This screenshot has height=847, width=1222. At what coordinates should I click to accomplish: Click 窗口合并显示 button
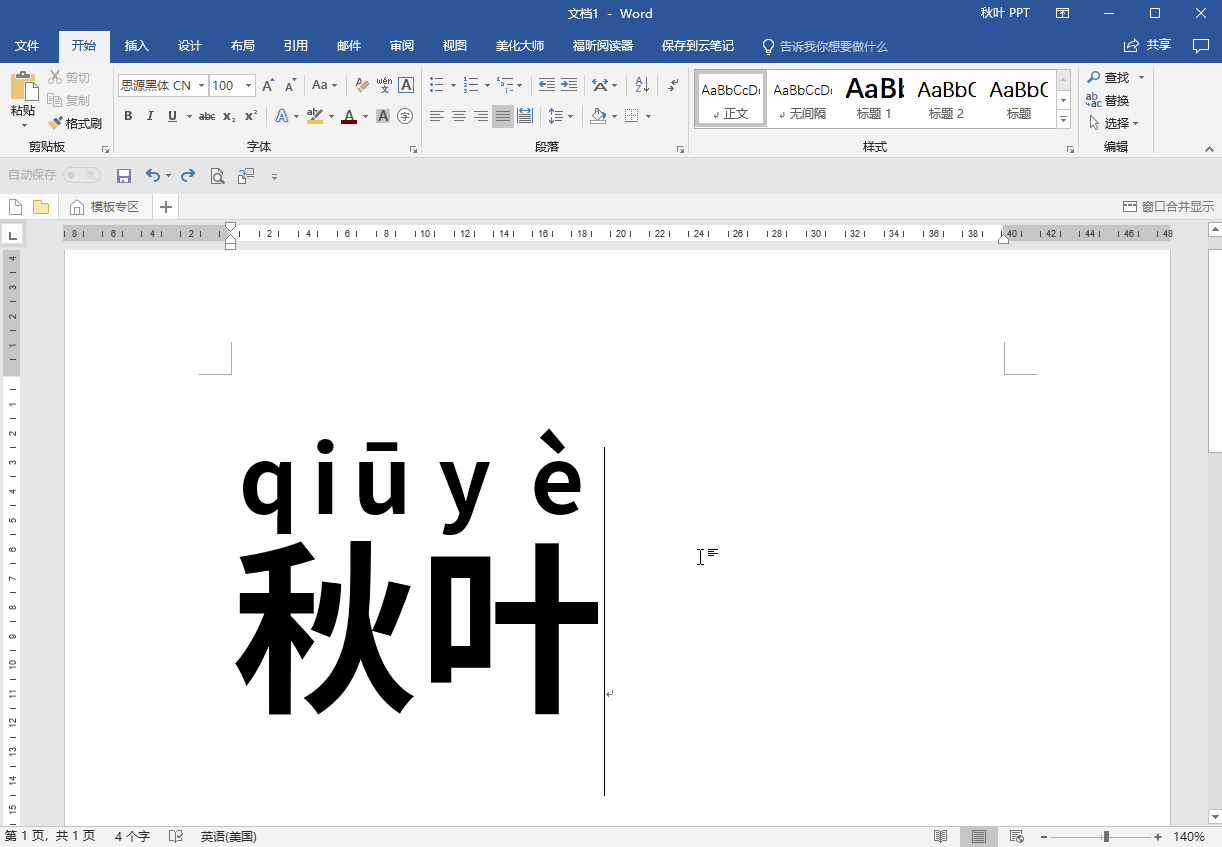click(1168, 207)
